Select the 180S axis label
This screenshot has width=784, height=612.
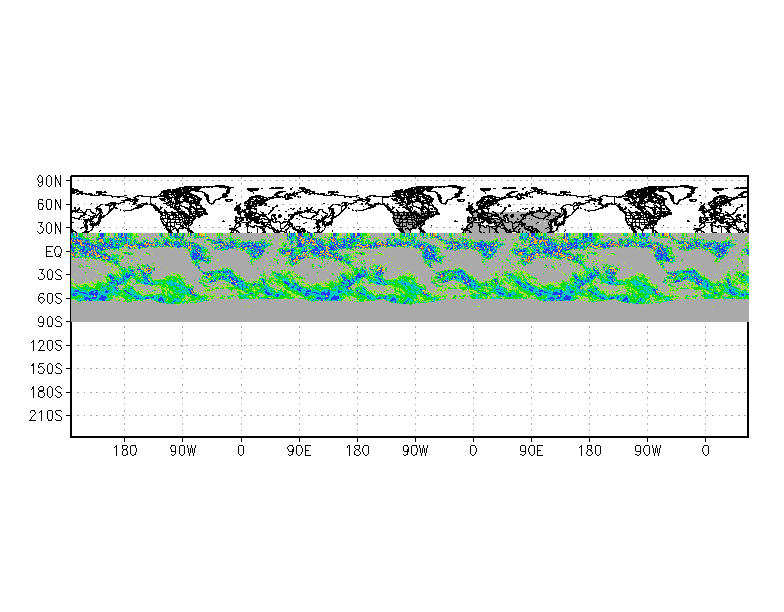(46, 392)
